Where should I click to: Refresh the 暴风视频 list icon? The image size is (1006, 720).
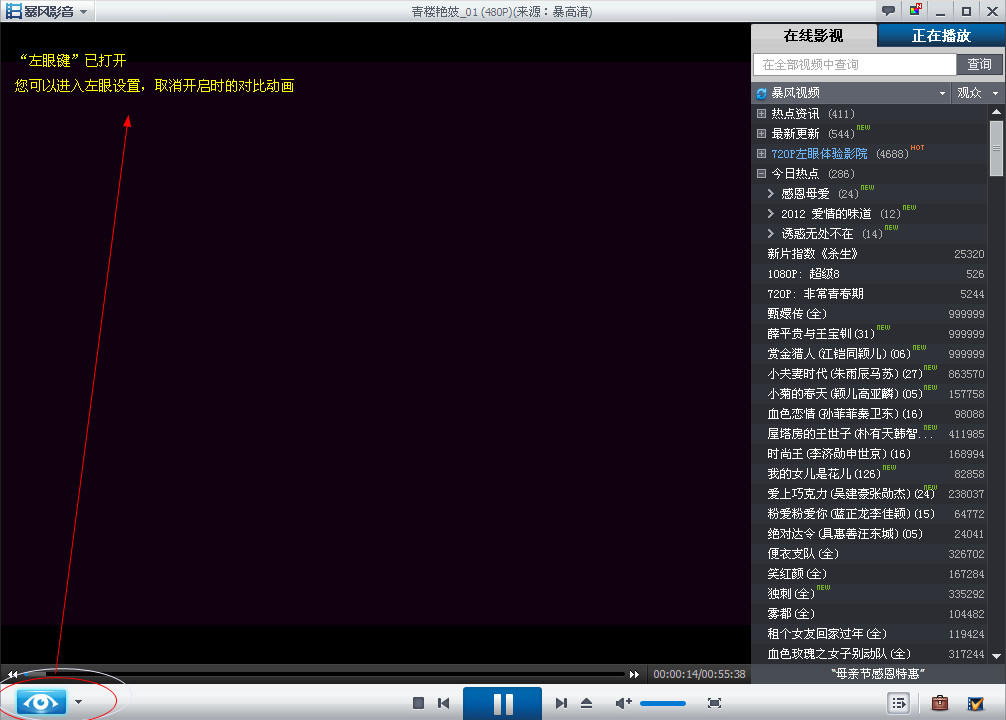pyautogui.click(x=762, y=94)
